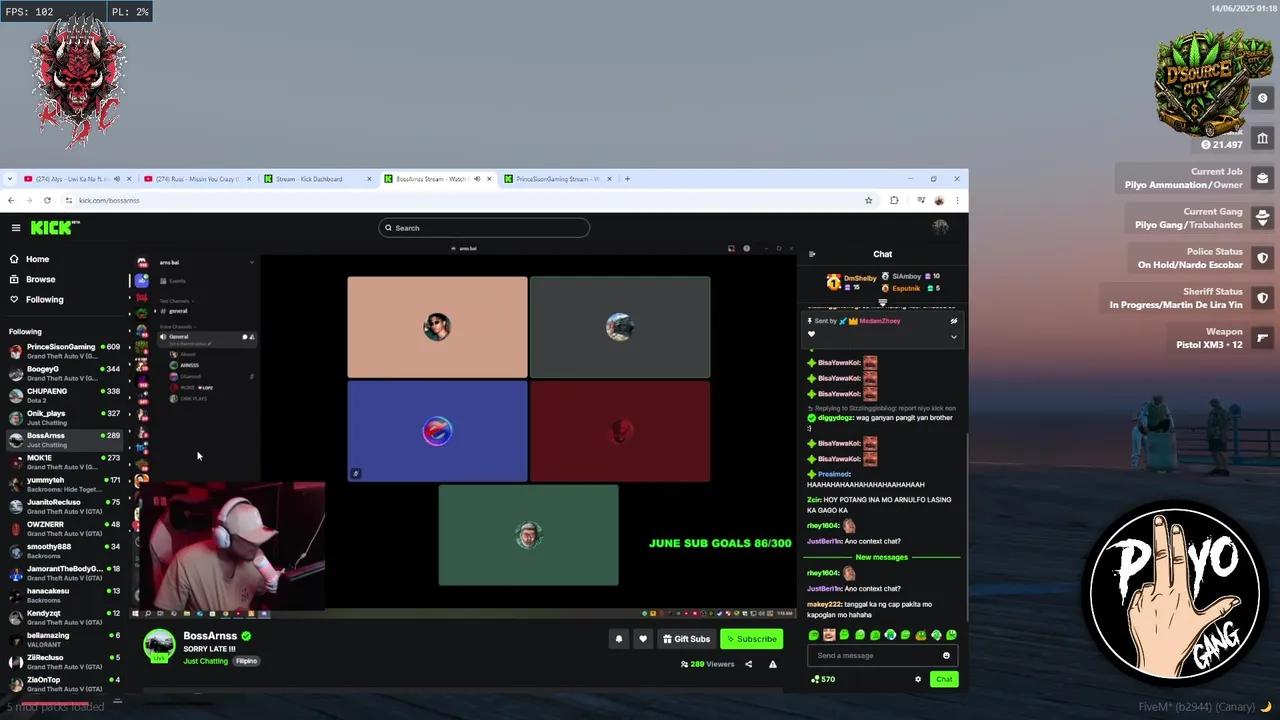Open the profile avatar menu in Kick header
Viewport: 1280px width, 720px height.
click(940, 227)
